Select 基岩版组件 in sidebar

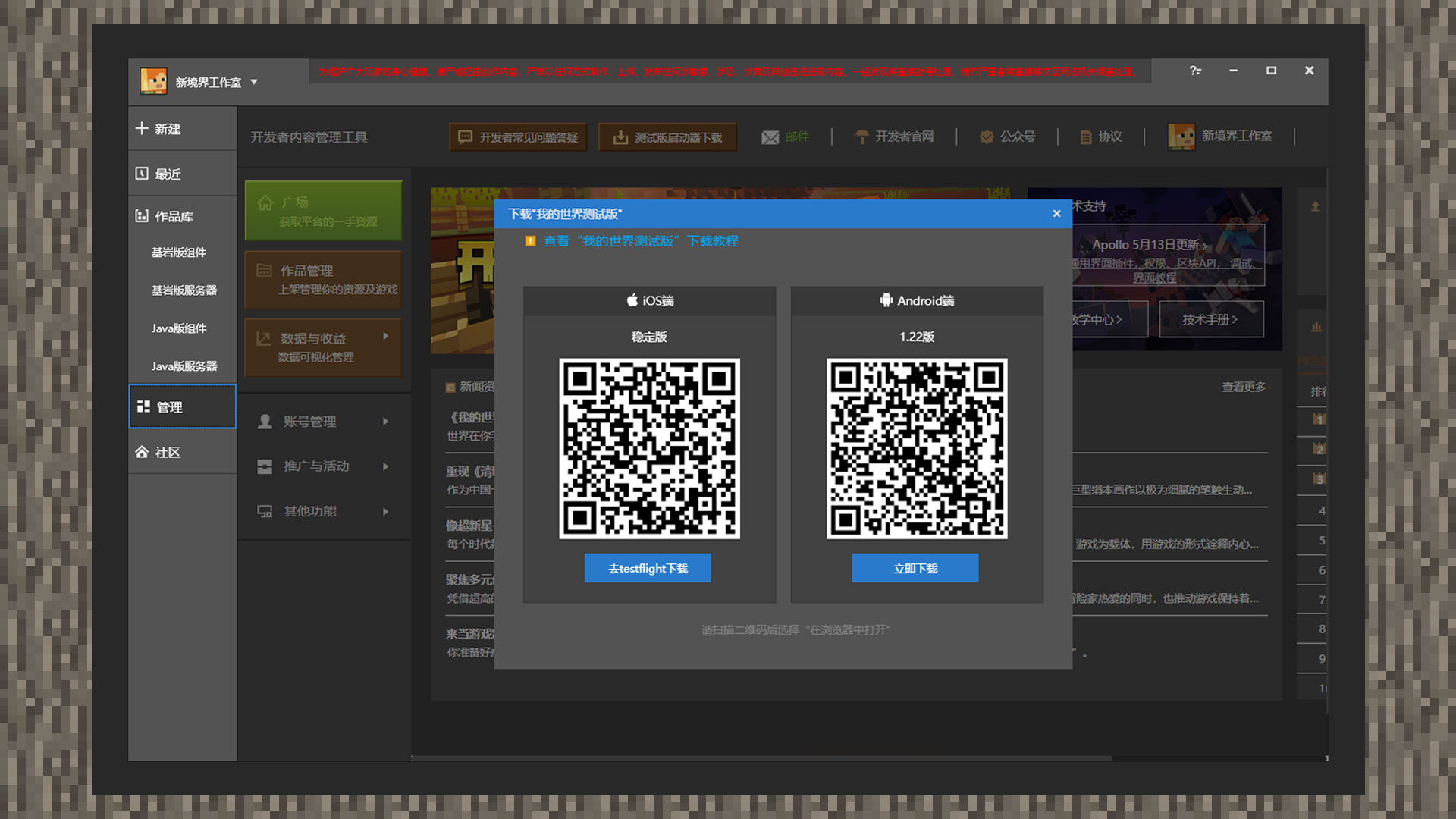point(179,253)
